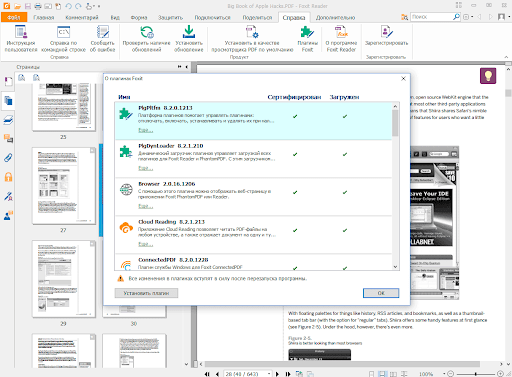
Task: Select page 25 thumbnail
Action: pos(64,107)
